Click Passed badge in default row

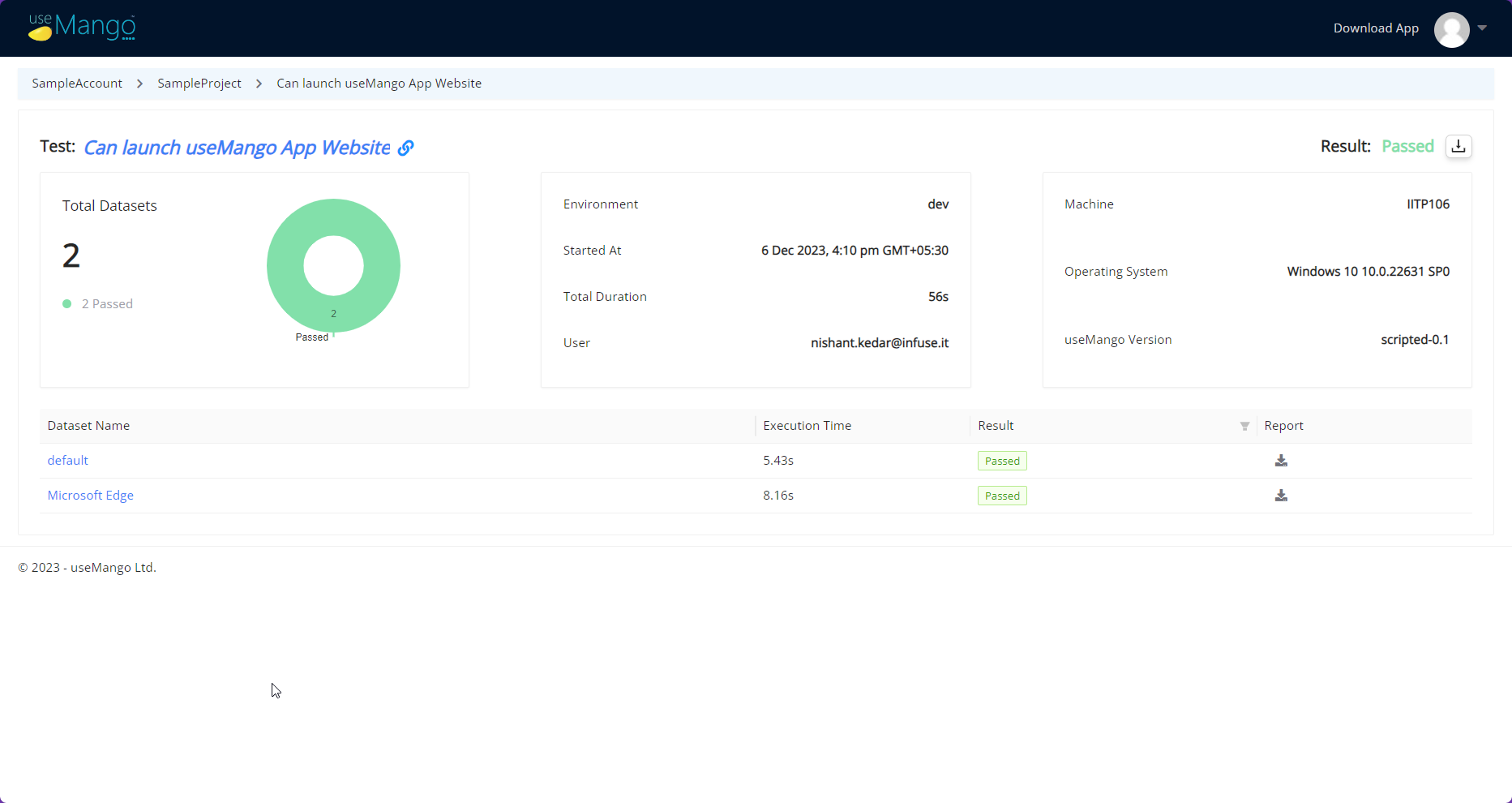[x=1002, y=461]
